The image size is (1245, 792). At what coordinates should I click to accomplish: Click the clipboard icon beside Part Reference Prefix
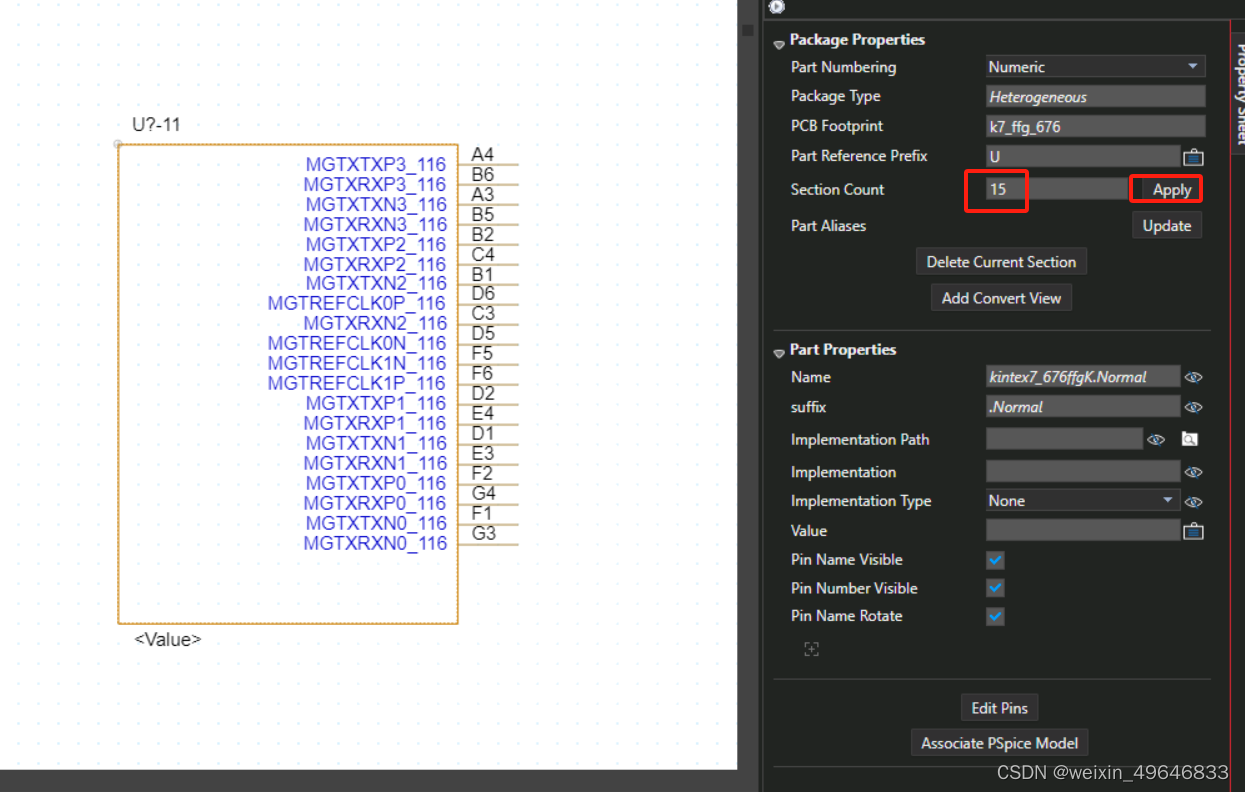[1194, 157]
